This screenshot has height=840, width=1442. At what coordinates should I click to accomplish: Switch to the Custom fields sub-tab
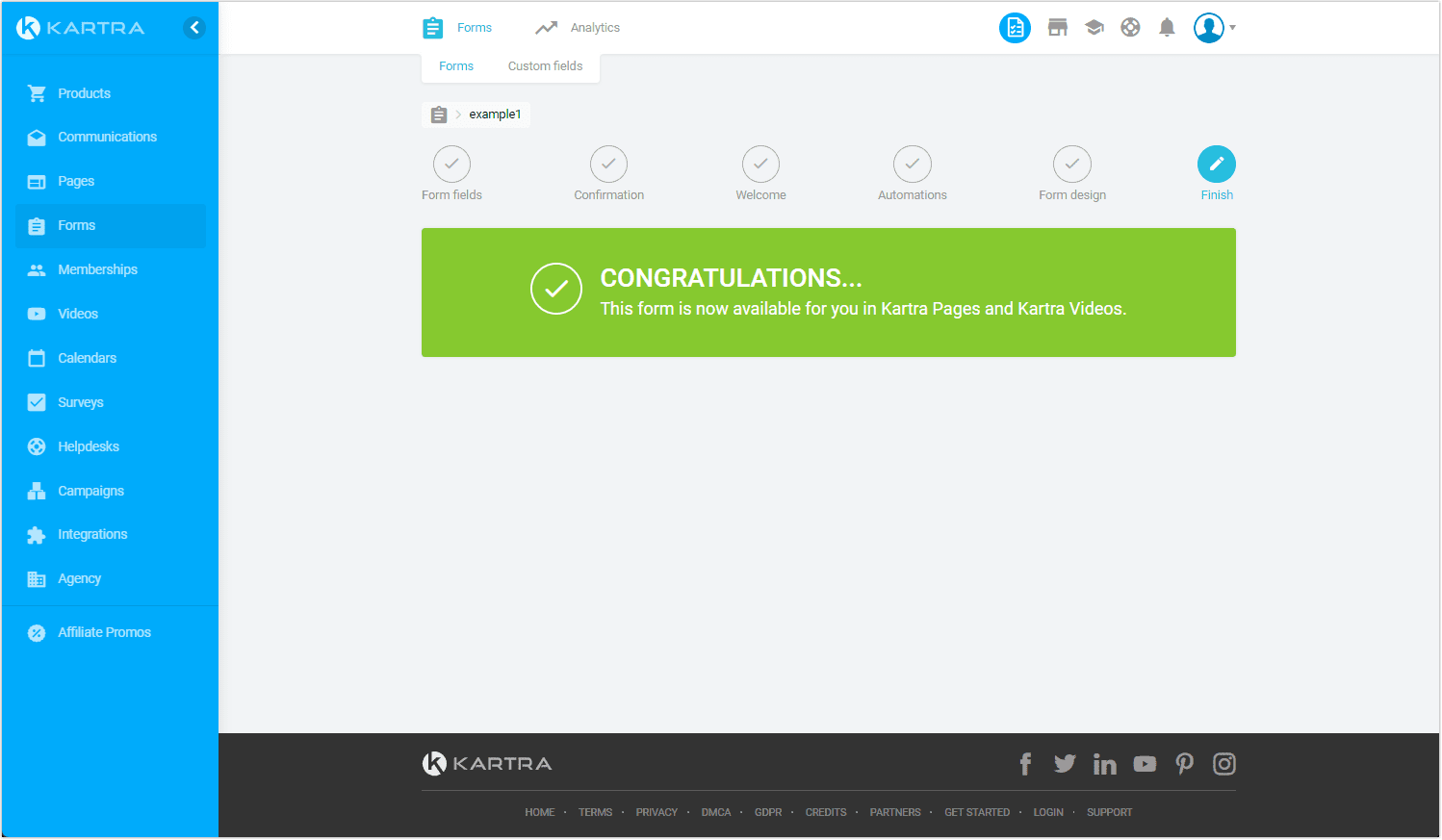pos(545,66)
